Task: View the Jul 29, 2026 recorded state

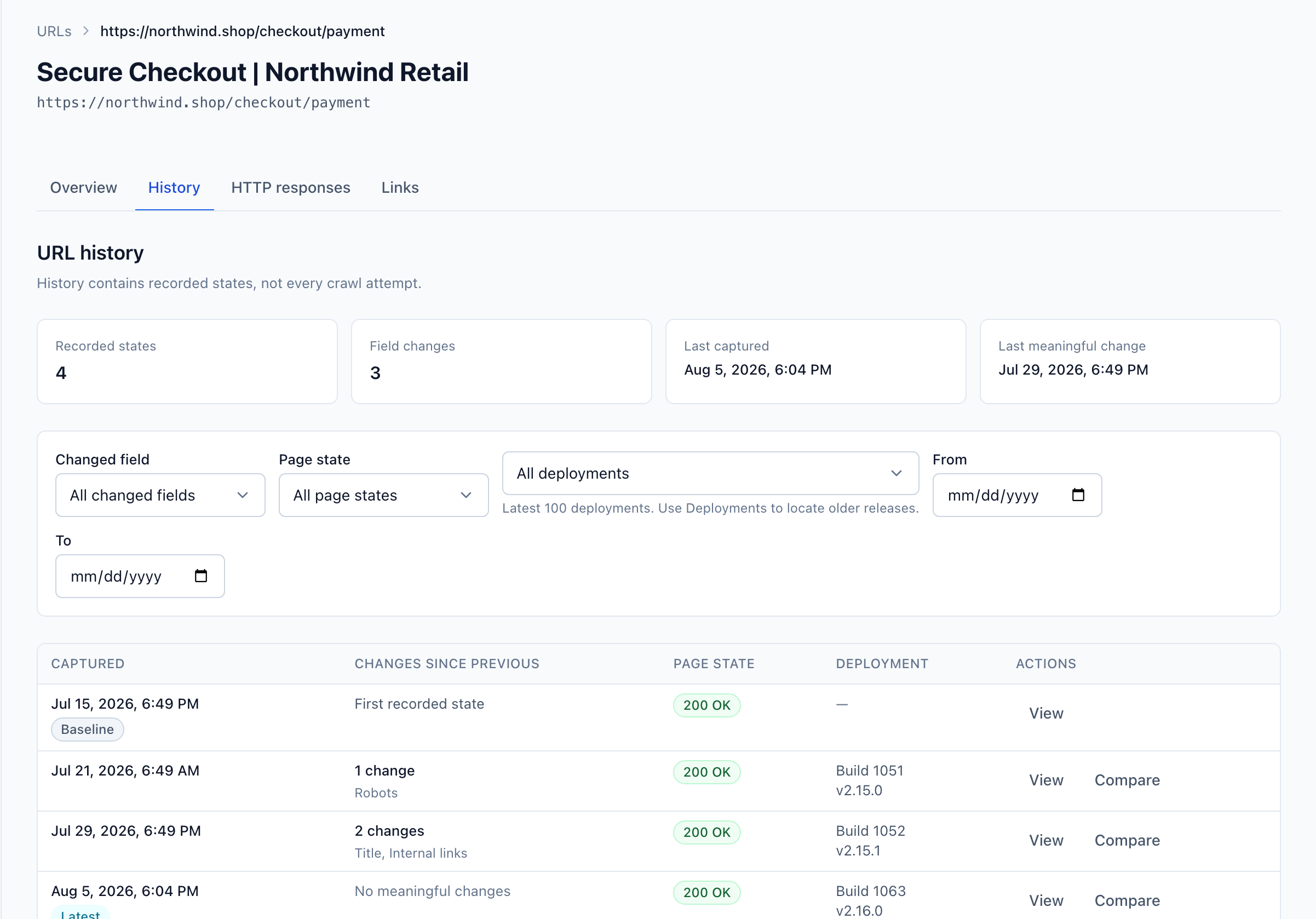Action: point(1046,840)
